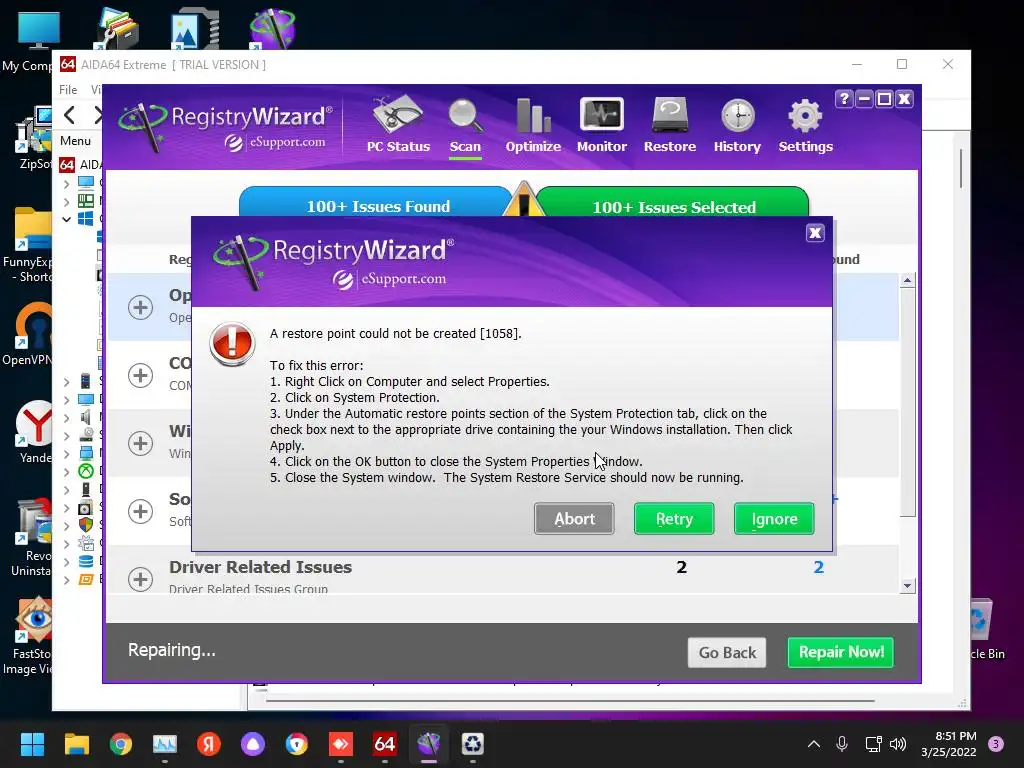The height and width of the screenshot is (768, 1024).
Task: Click issue list scrollbar up arrow
Action: [x=907, y=280]
